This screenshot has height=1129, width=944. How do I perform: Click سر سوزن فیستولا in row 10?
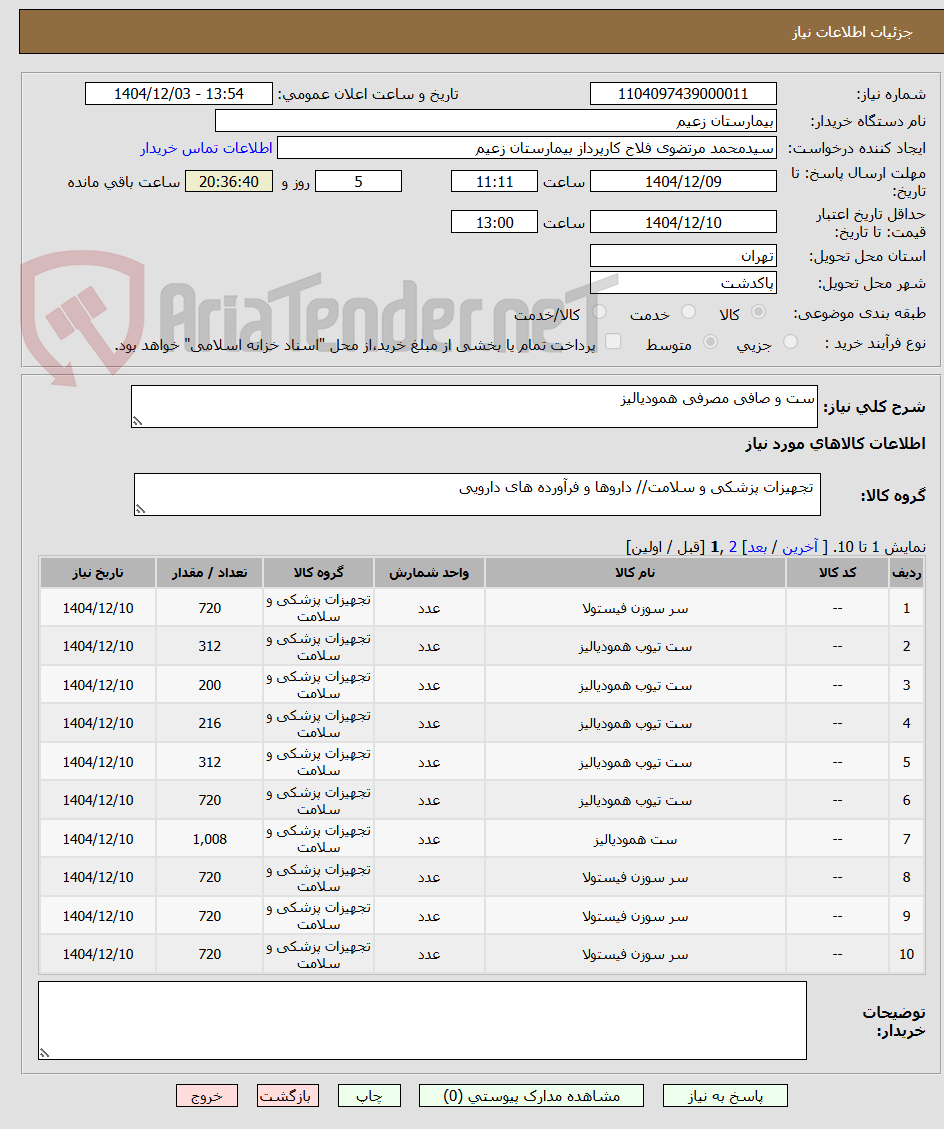(x=635, y=955)
